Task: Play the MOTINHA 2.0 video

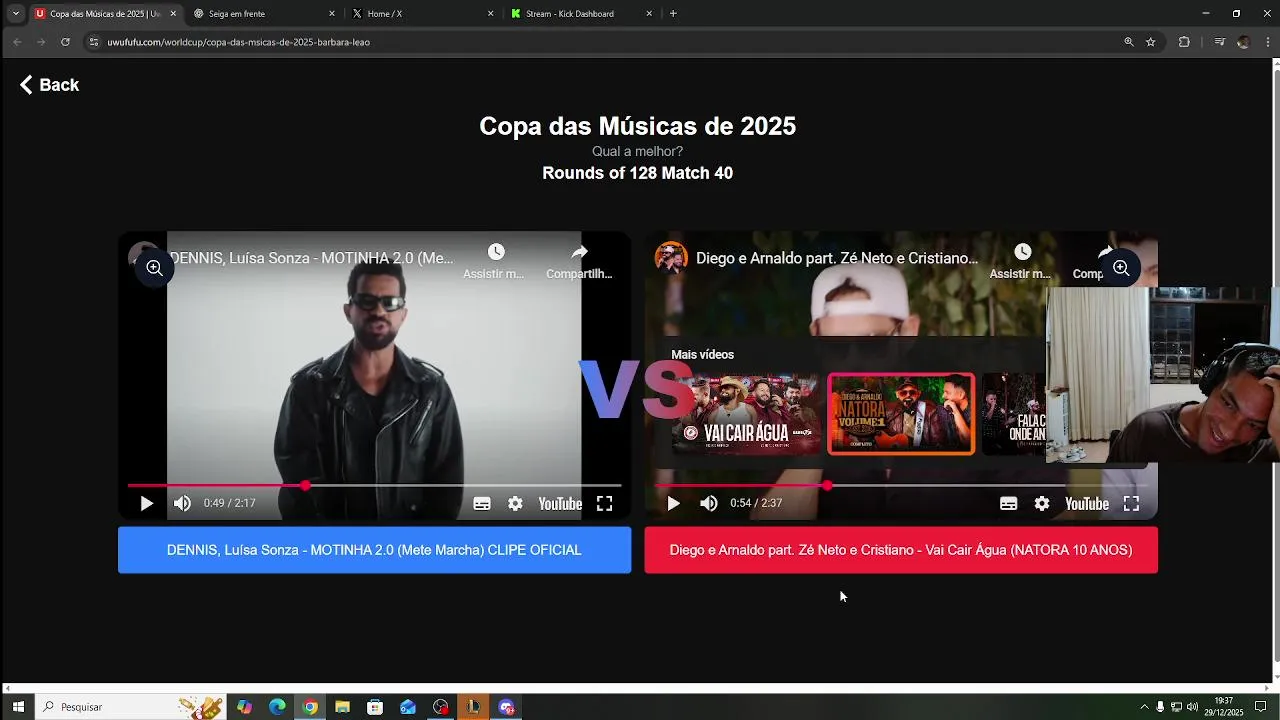Action: 146,503
